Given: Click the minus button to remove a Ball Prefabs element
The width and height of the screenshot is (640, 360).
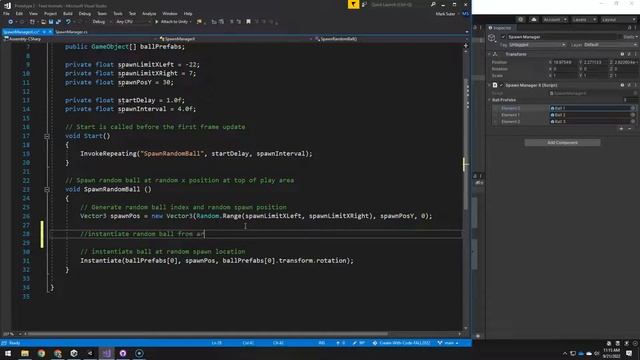Looking at the screenshot, I should [630, 129].
